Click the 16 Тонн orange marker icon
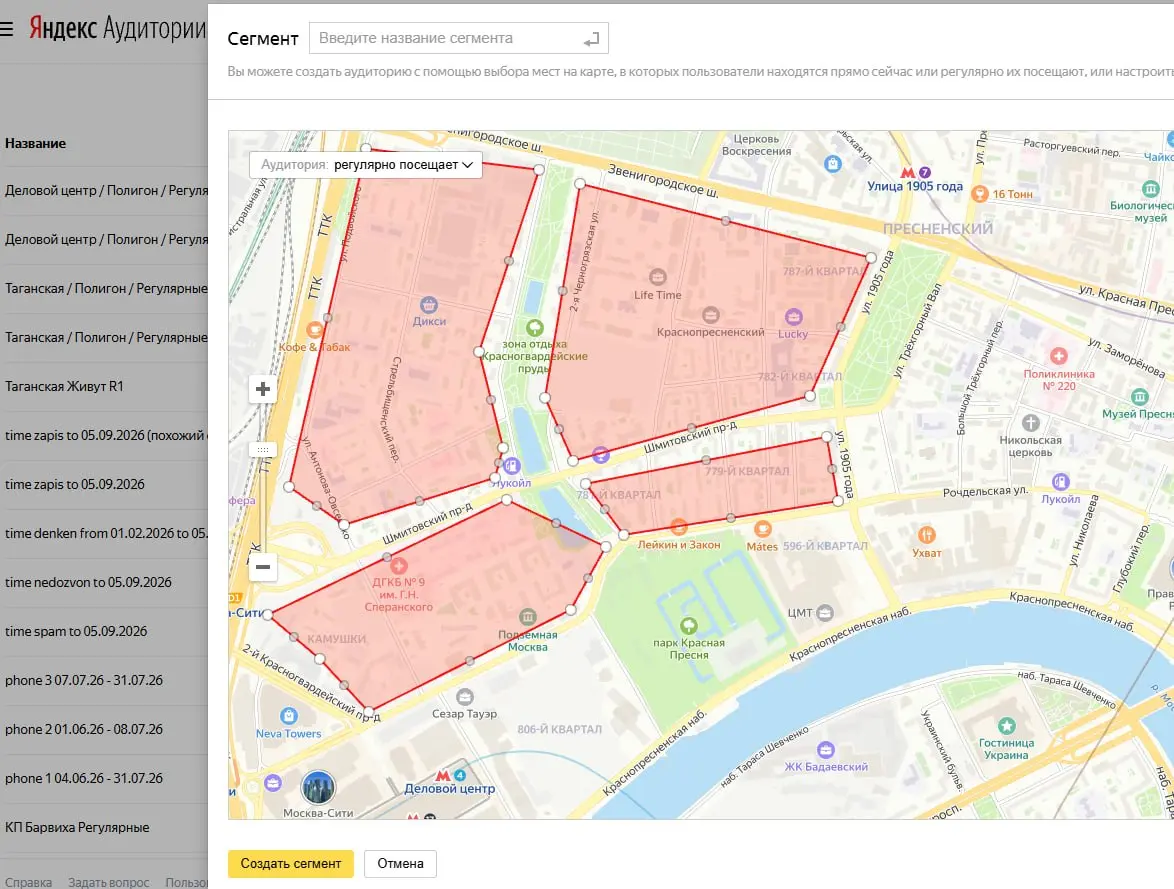This screenshot has width=1174, height=889. click(979, 194)
